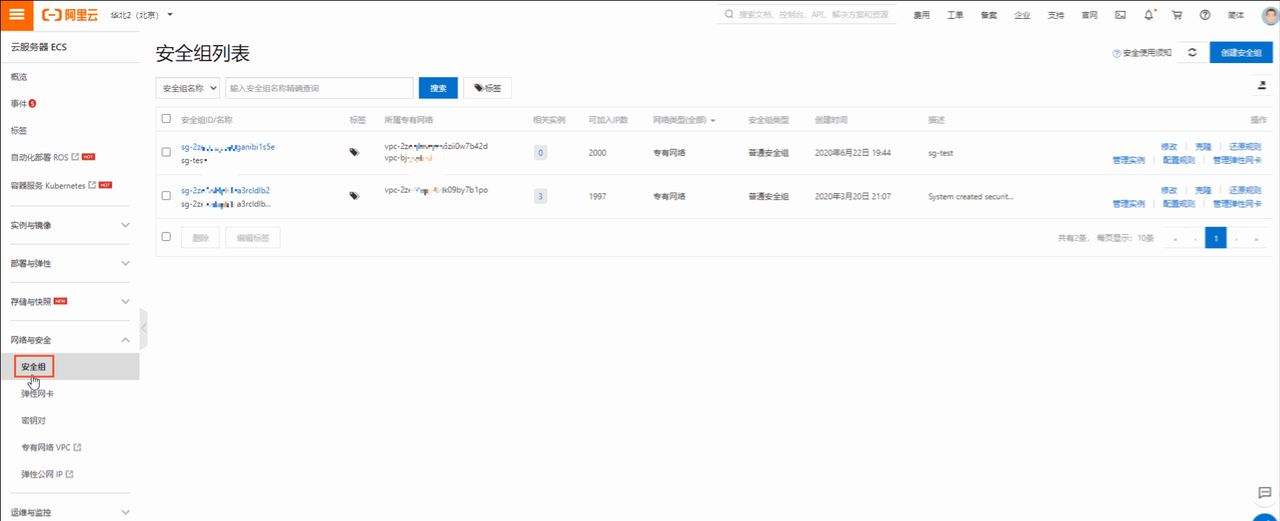Screen dimensions: 1280x521
Task: Open 弹性网卡 in the sidebar
Action: [37, 394]
